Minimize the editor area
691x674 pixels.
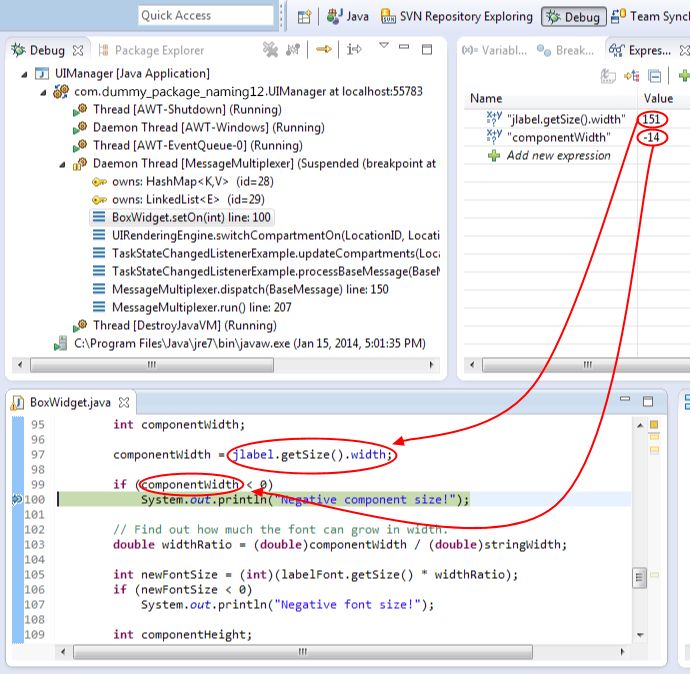coord(625,398)
